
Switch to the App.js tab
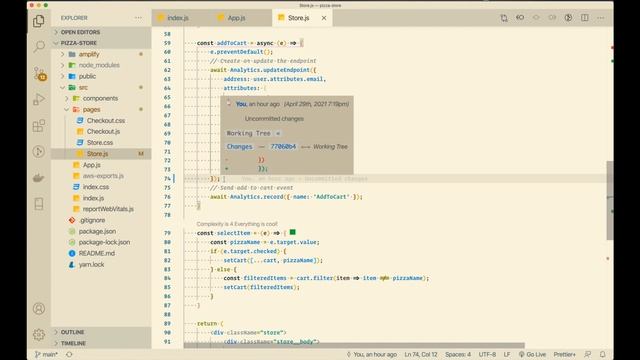[x=236, y=18]
